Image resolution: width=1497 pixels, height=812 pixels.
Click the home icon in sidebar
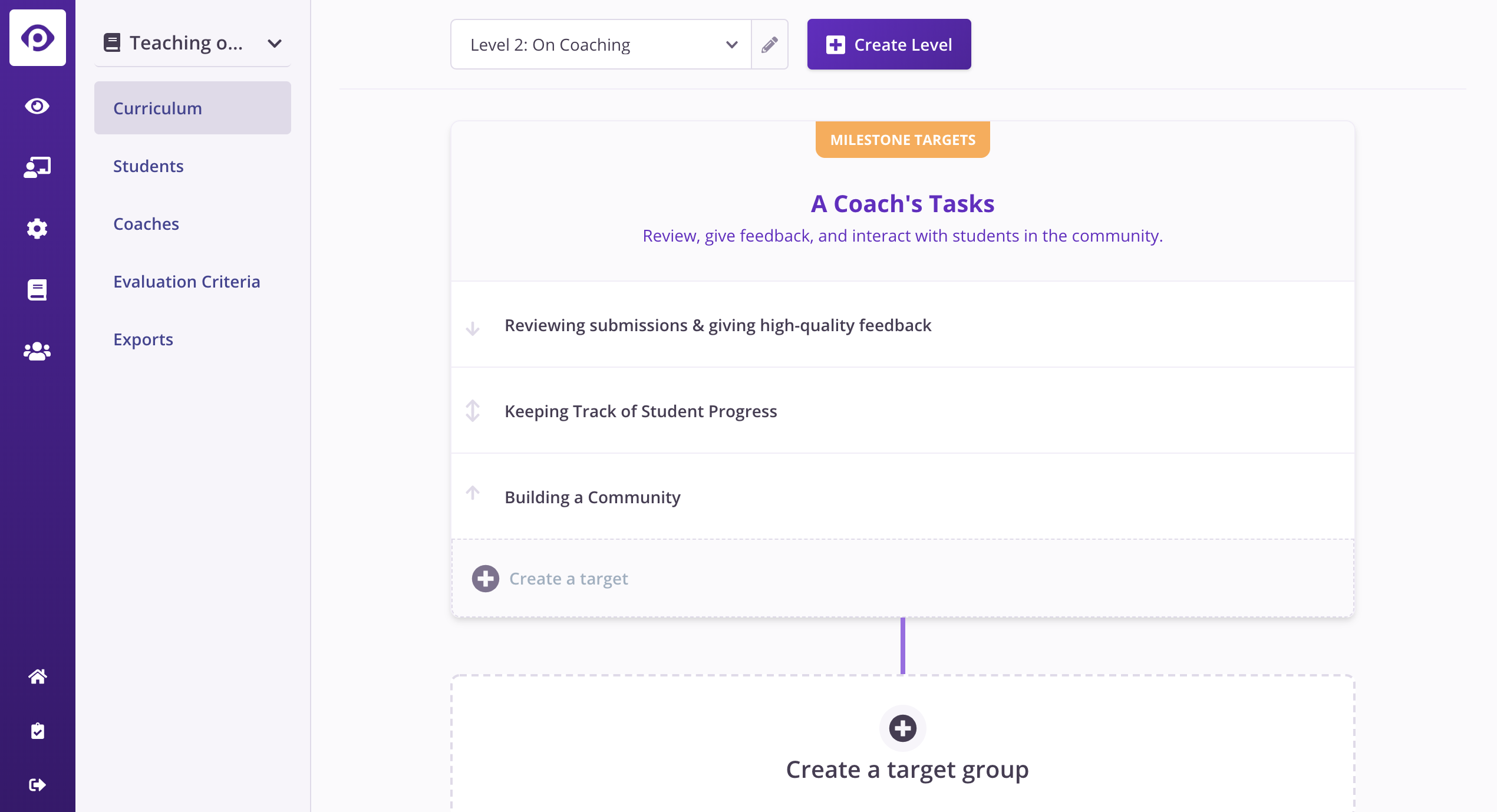coord(37,676)
